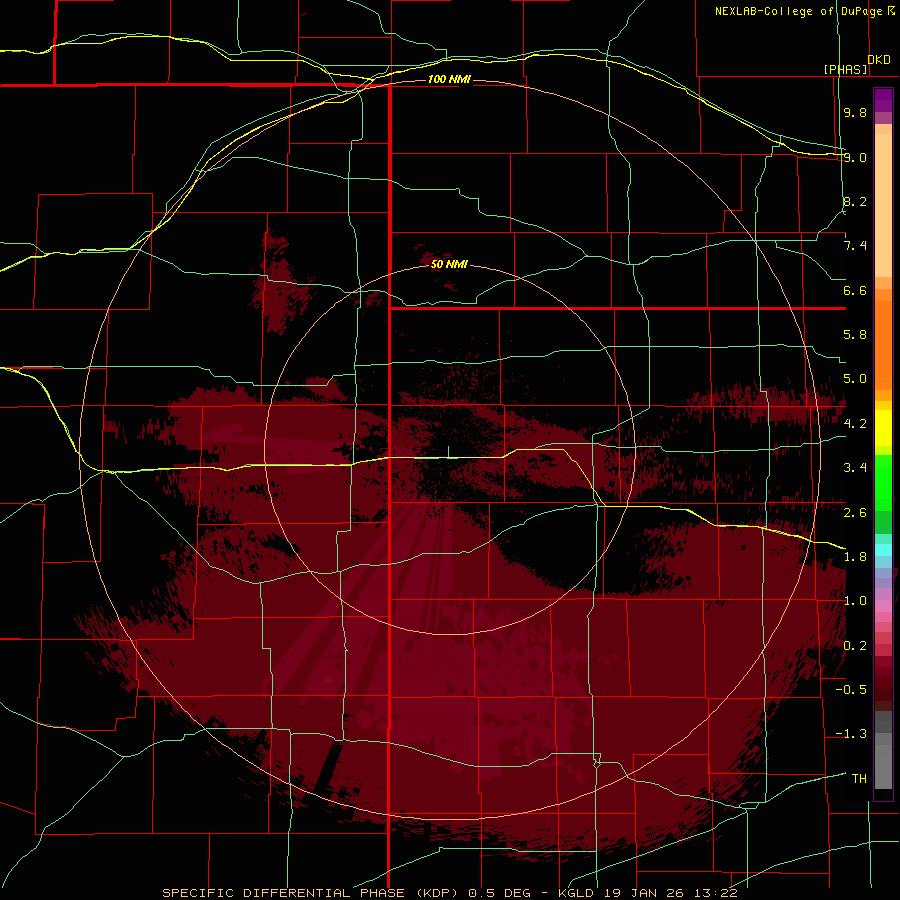The image size is (900, 900).
Task: Click the 50 NMI range ring label
Action: (449, 264)
